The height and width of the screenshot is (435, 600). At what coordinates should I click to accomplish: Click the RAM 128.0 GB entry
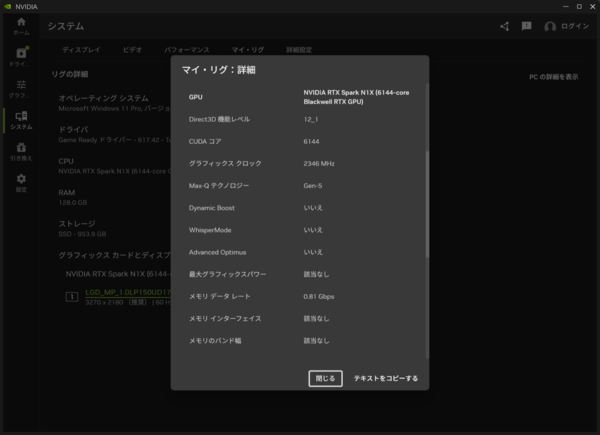pyautogui.click(x=73, y=197)
